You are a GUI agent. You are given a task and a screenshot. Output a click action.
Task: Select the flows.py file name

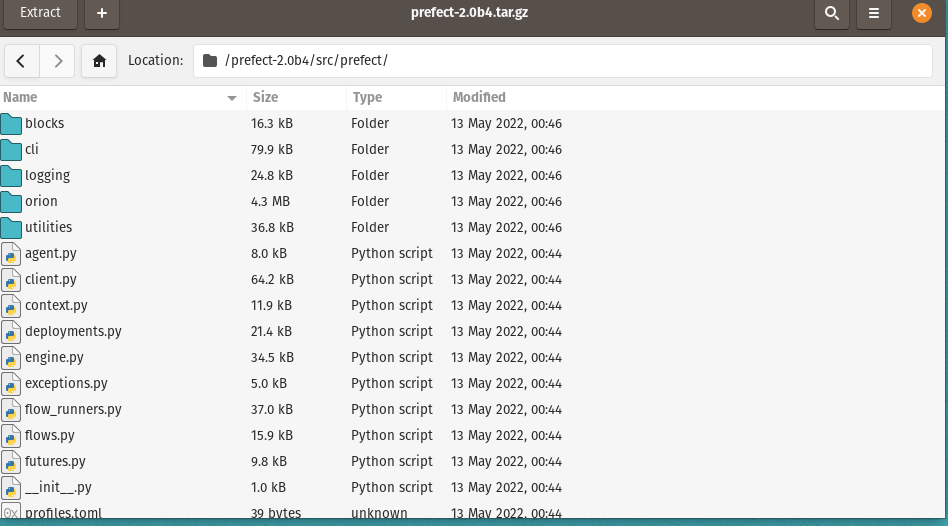pyautogui.click(x=50, y=435)
